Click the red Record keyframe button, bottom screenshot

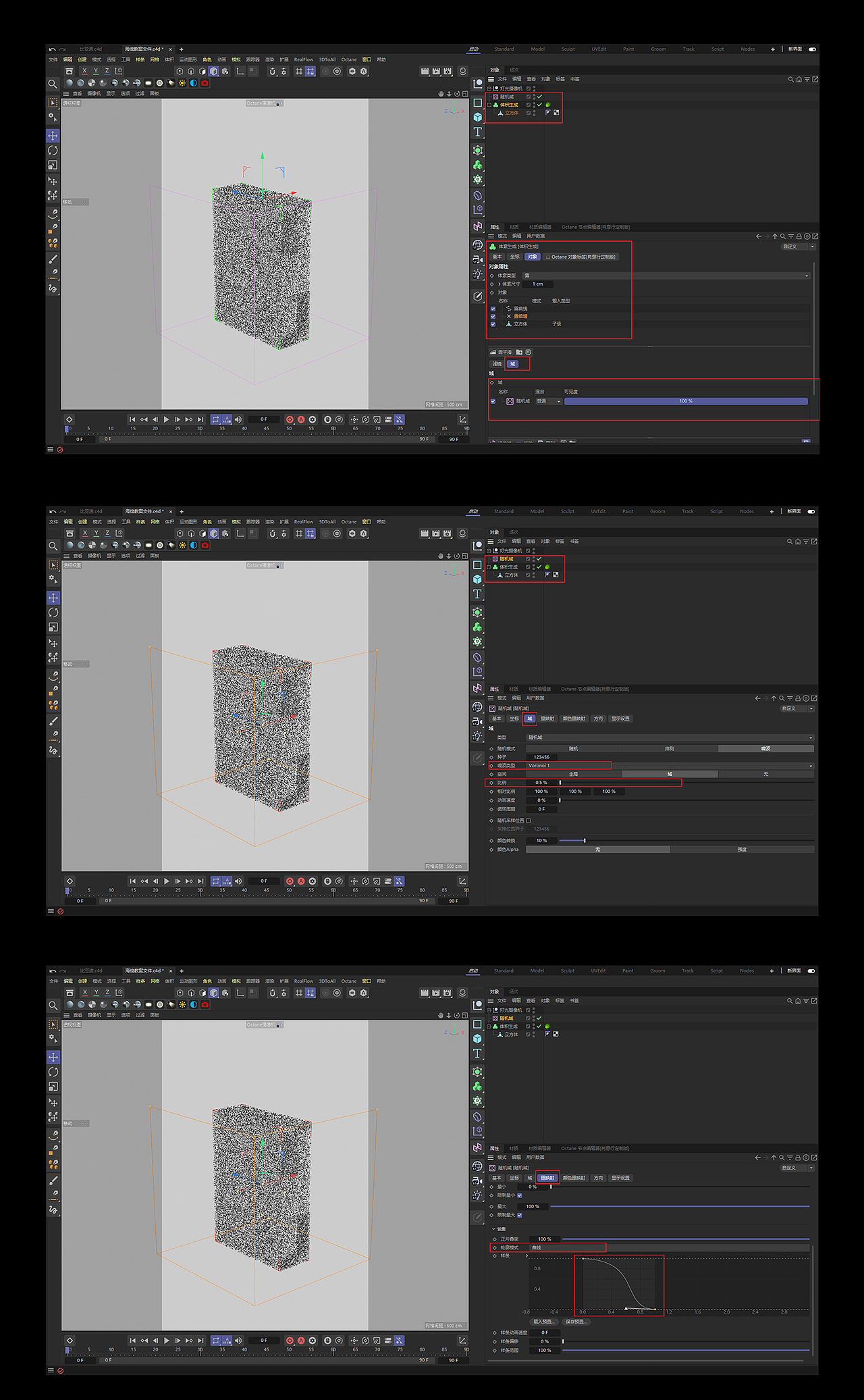point(290,1341)
